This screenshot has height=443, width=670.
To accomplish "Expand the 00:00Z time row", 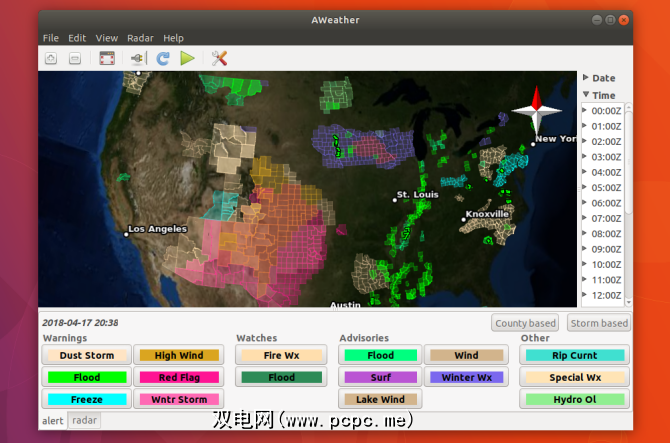I will pyautogui.click(x=584, y=110).
